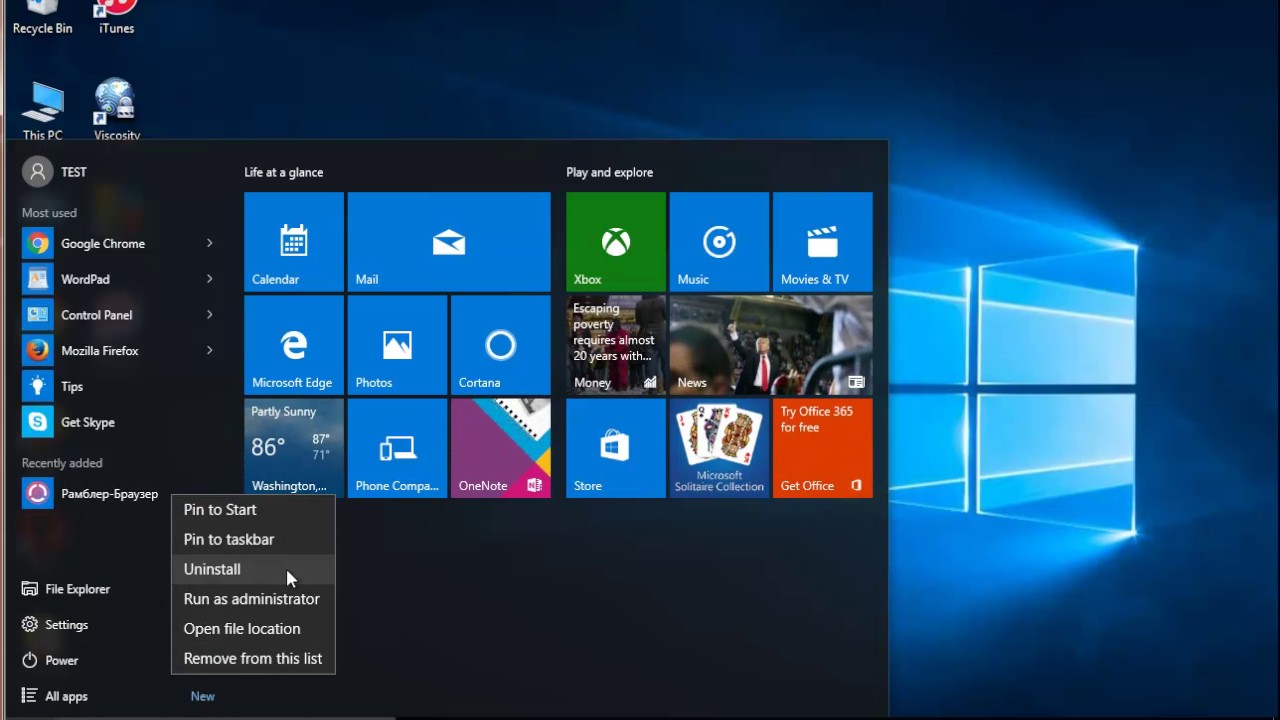Open the Store tile
Screen dimensions: 1280x720
[x=616, y=448]
